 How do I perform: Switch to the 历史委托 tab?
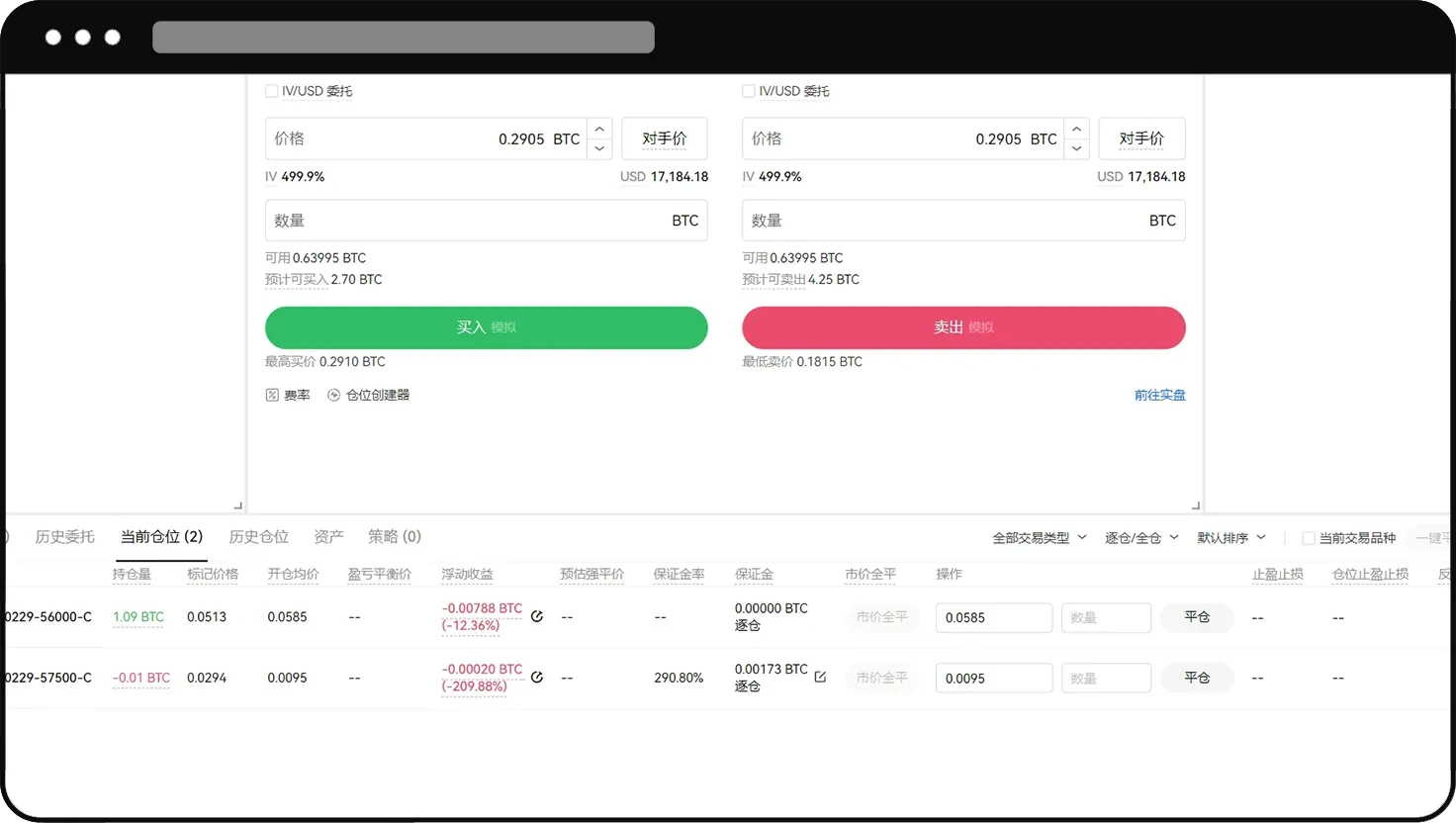pyautogui.click(x=66, y=536)
